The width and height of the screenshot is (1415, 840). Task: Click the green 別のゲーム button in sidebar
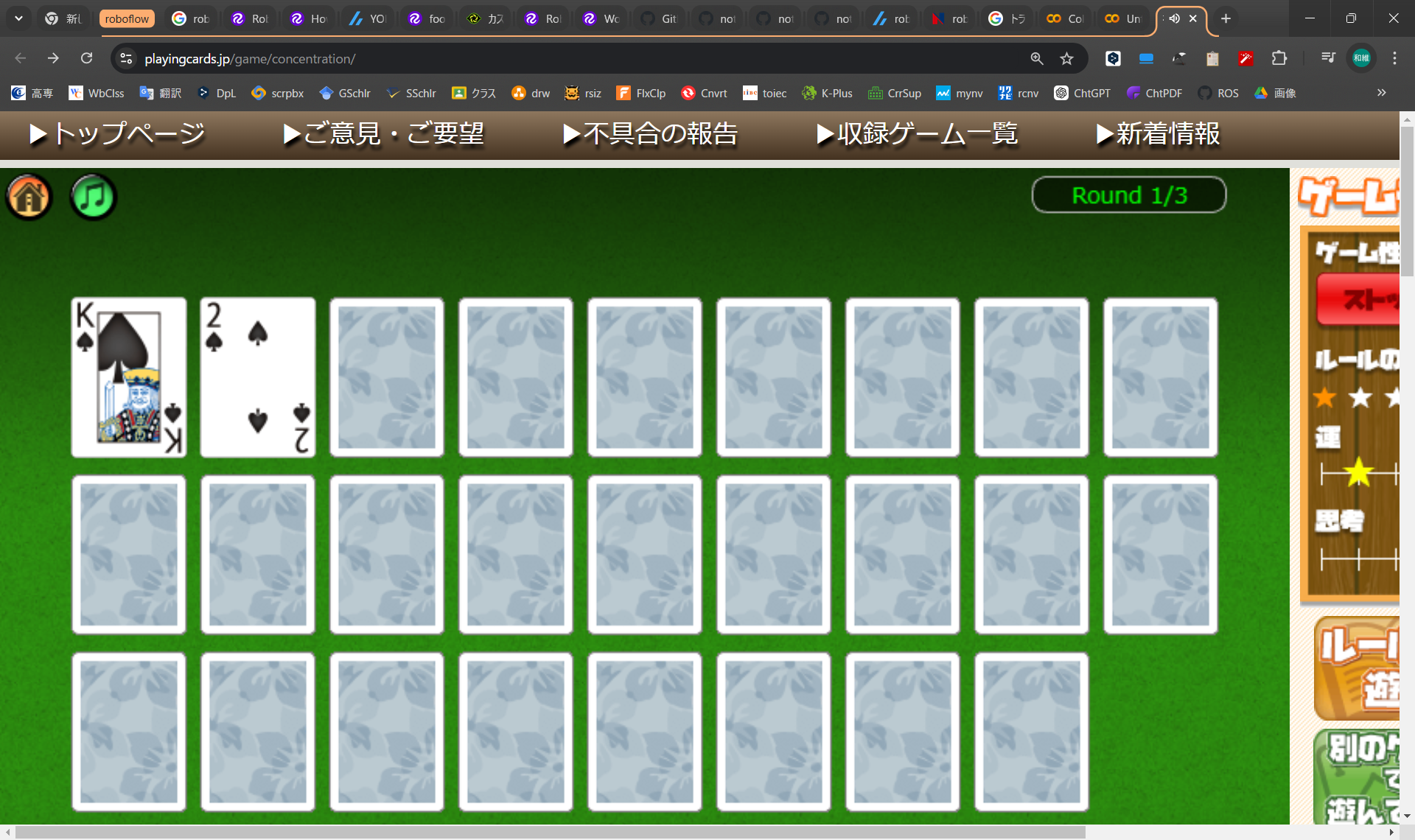1357,777
